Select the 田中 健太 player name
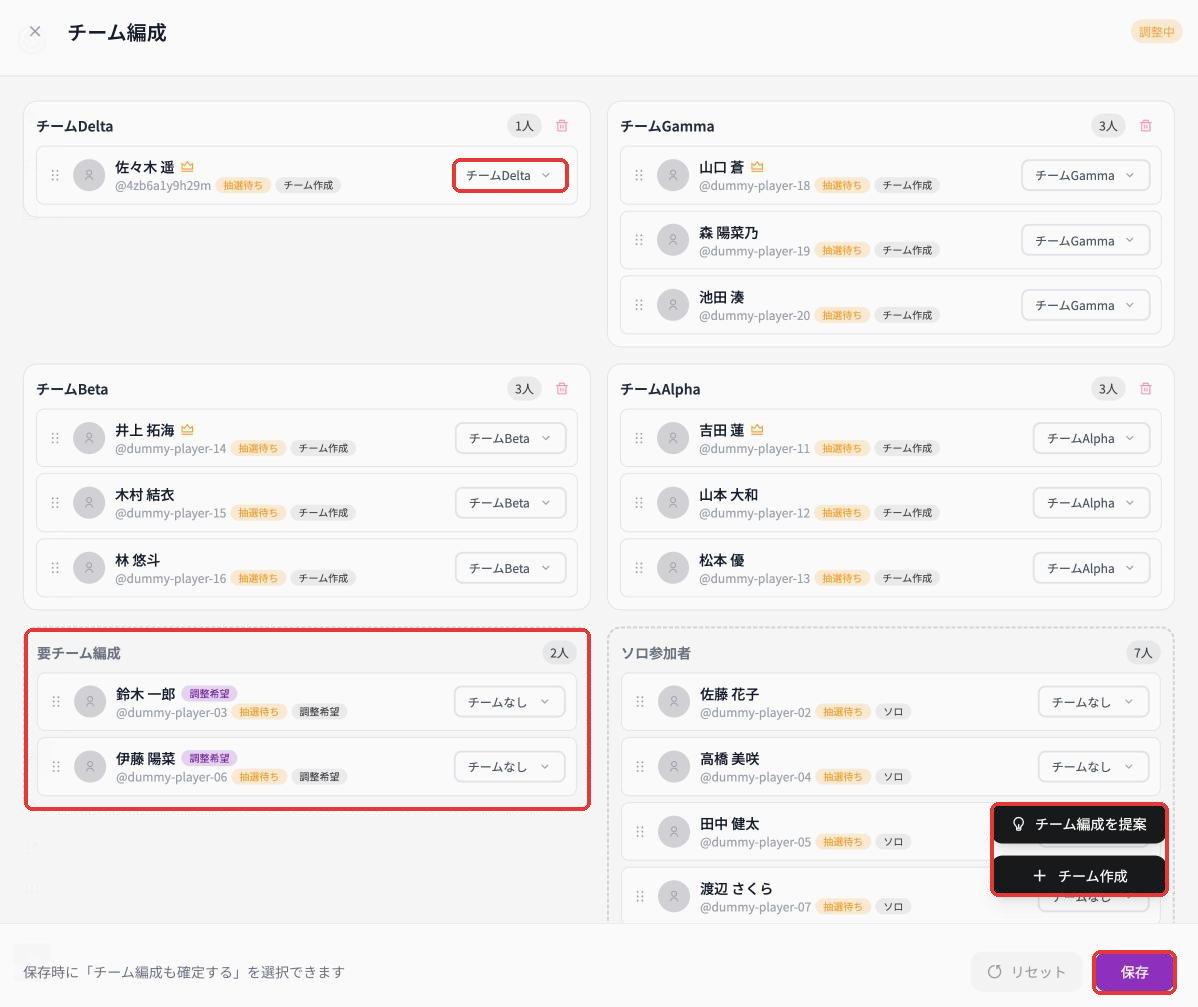 pyautogui.click(x=729, y=824)
